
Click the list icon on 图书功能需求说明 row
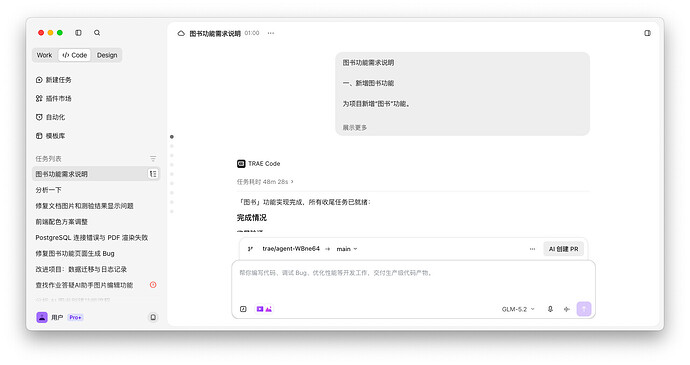click(153, 174)
